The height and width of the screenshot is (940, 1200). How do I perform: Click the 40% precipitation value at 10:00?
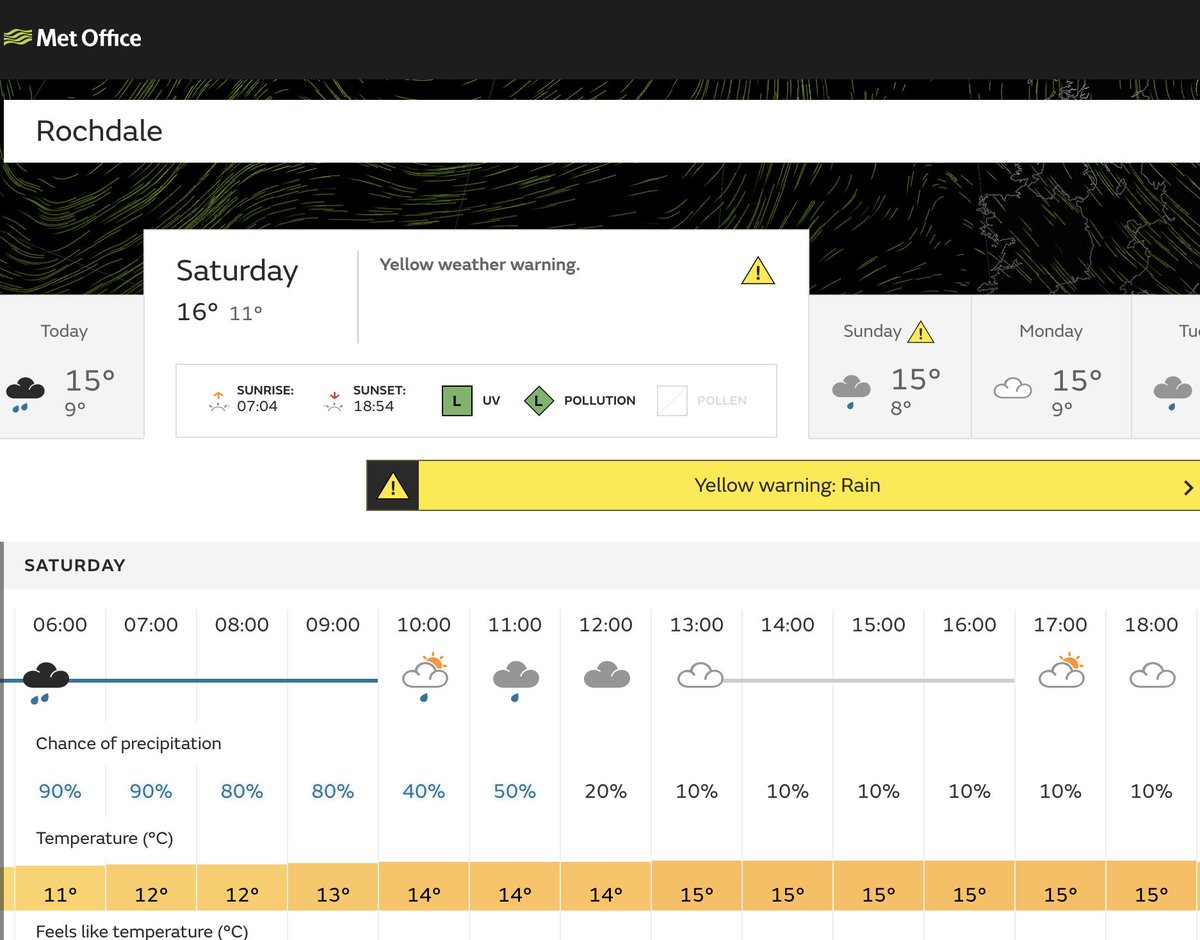[424, 791]
